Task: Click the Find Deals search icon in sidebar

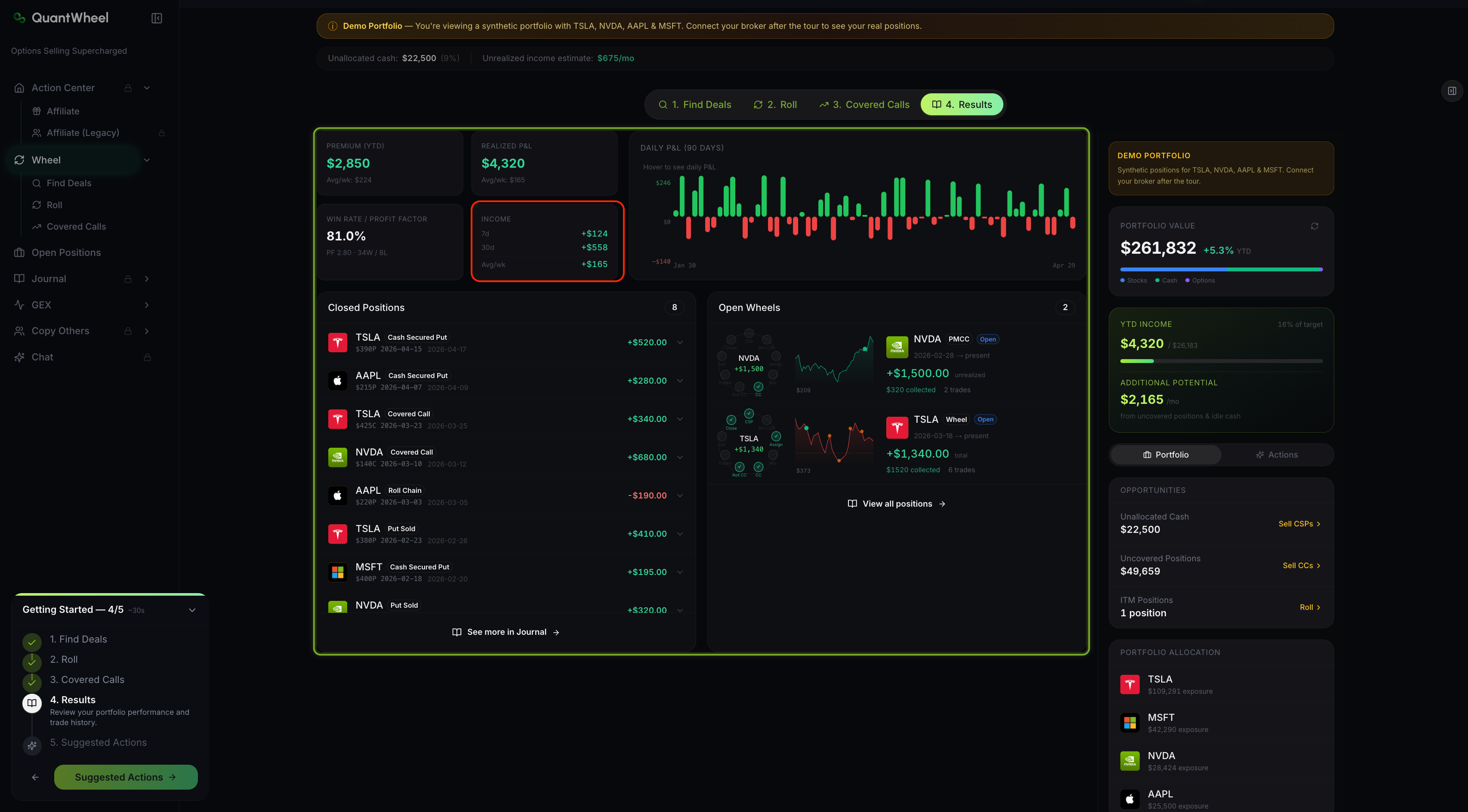Action: (37, 183)
